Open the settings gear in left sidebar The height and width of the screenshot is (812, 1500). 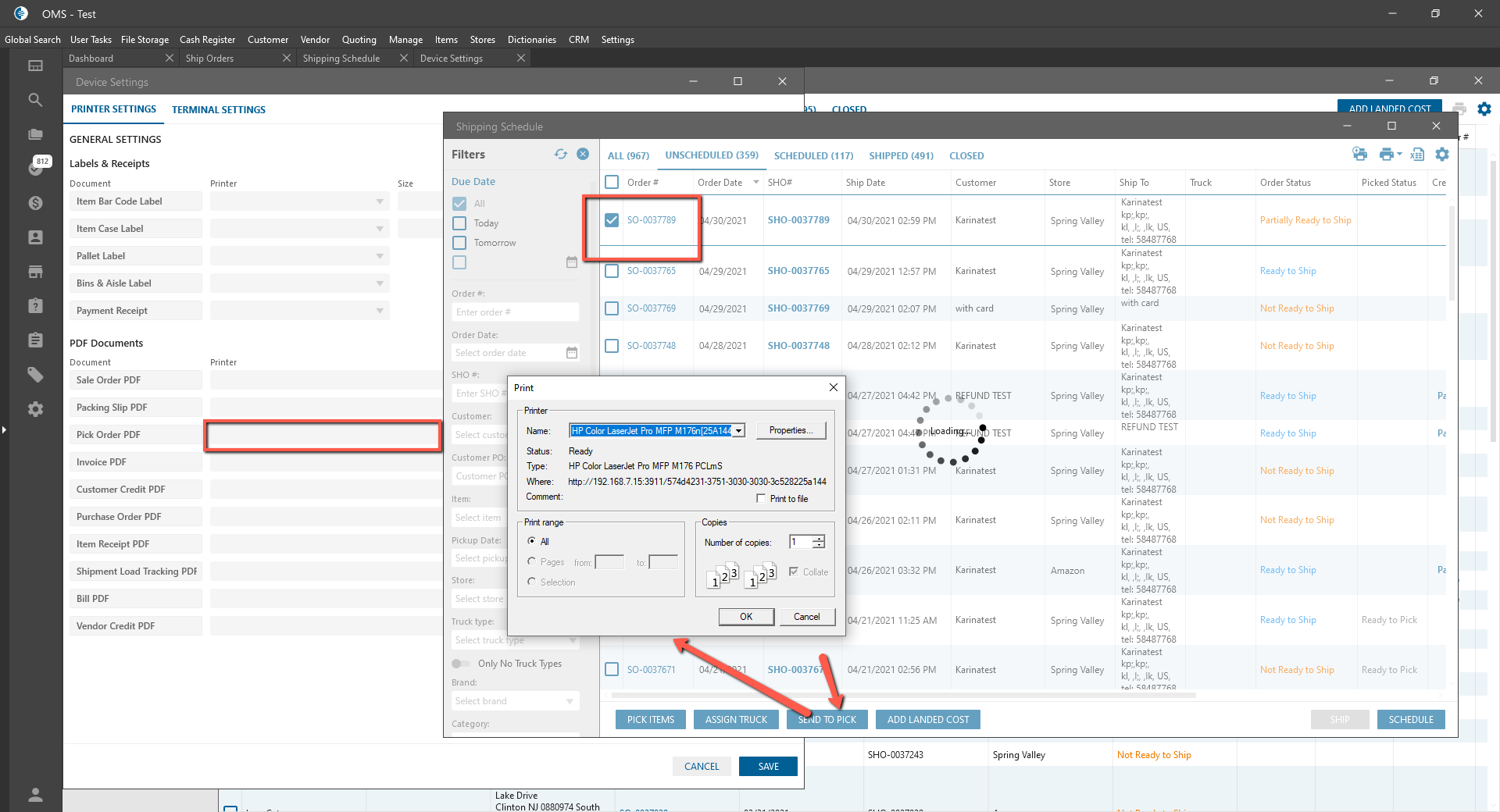(35, 409)
